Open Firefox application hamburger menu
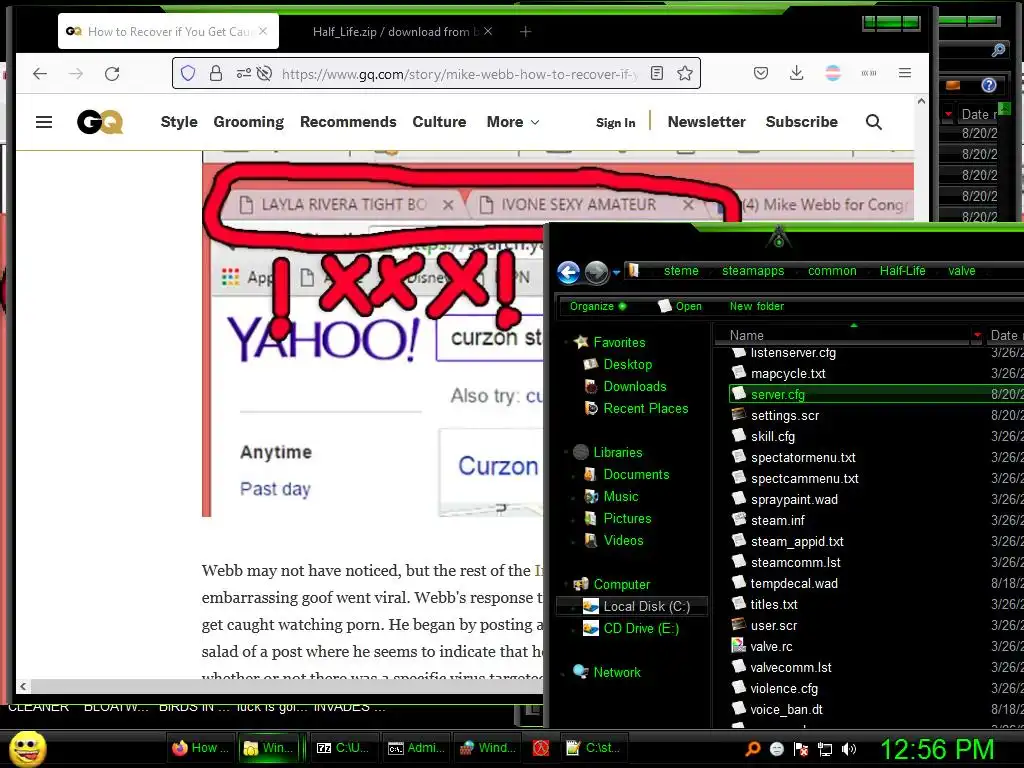This screenshot has height=768, width=1024. tap(904, 73)
